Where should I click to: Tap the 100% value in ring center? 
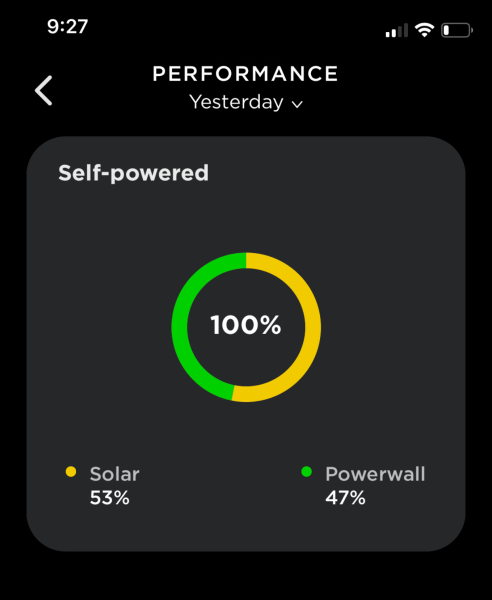[x=246, y=325]
